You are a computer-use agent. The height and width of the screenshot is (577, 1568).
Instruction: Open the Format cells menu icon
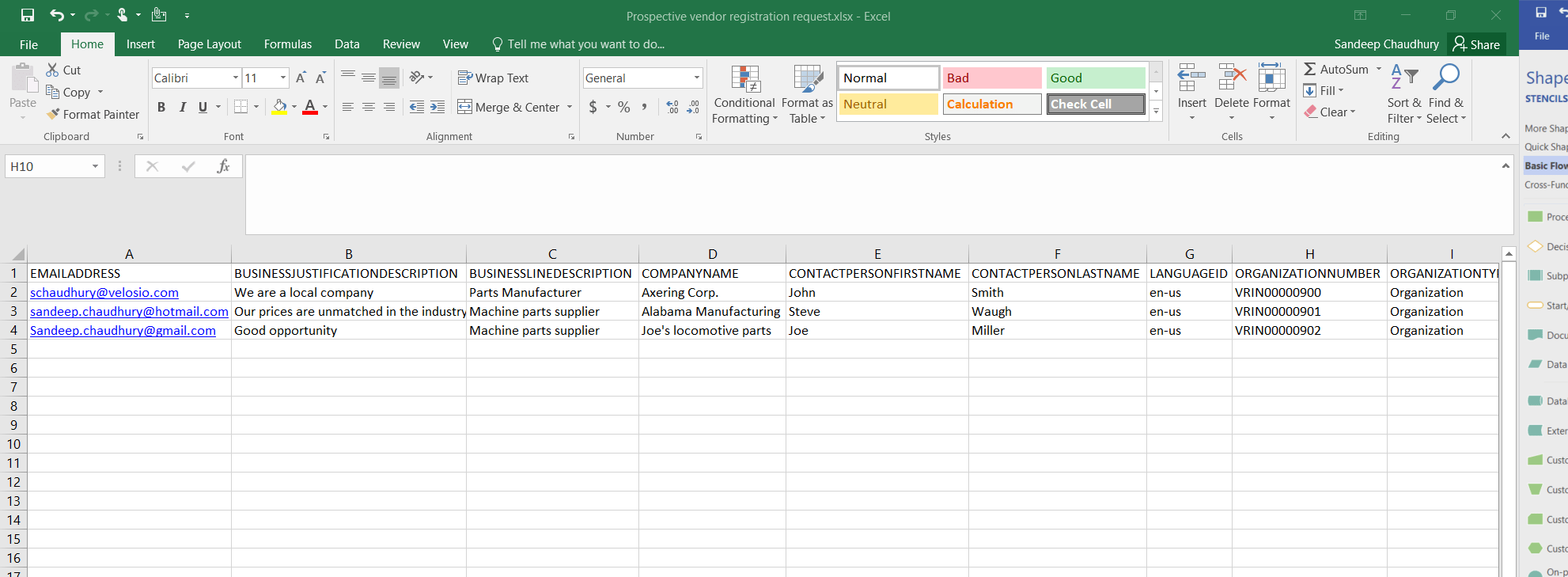pyautogui.click(x=1271, y=78)
